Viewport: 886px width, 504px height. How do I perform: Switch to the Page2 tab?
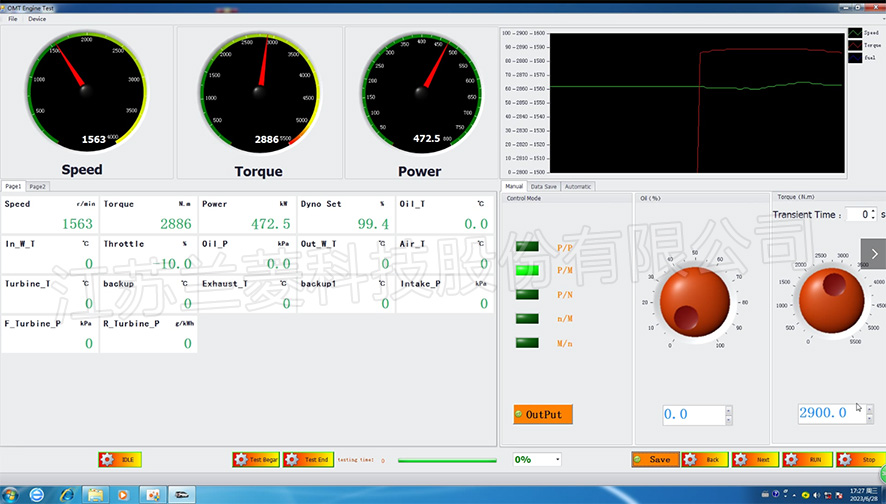point(37,186)
